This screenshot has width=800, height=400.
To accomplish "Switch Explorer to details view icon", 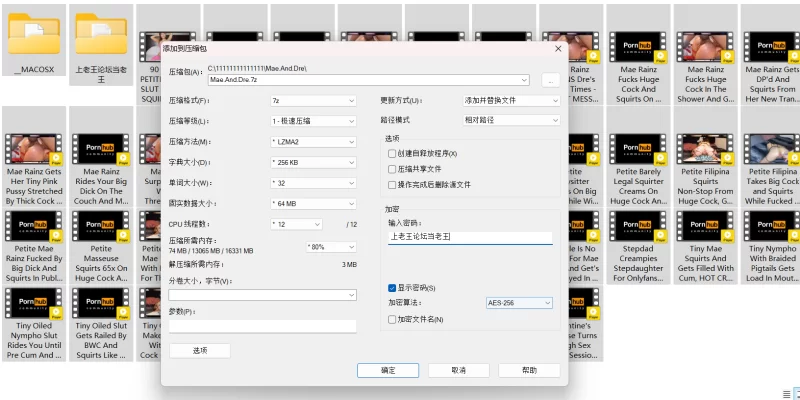I will coord(786,393).
